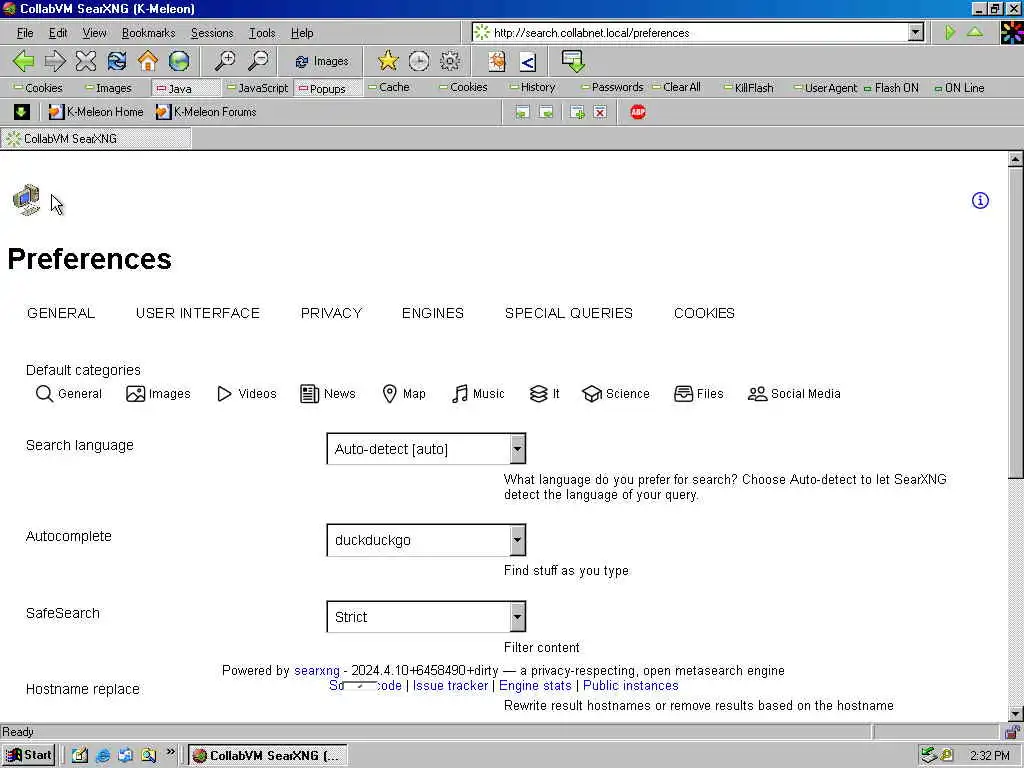
Task: Click the lock icon in the status bar
Action: pos(1013,731)
